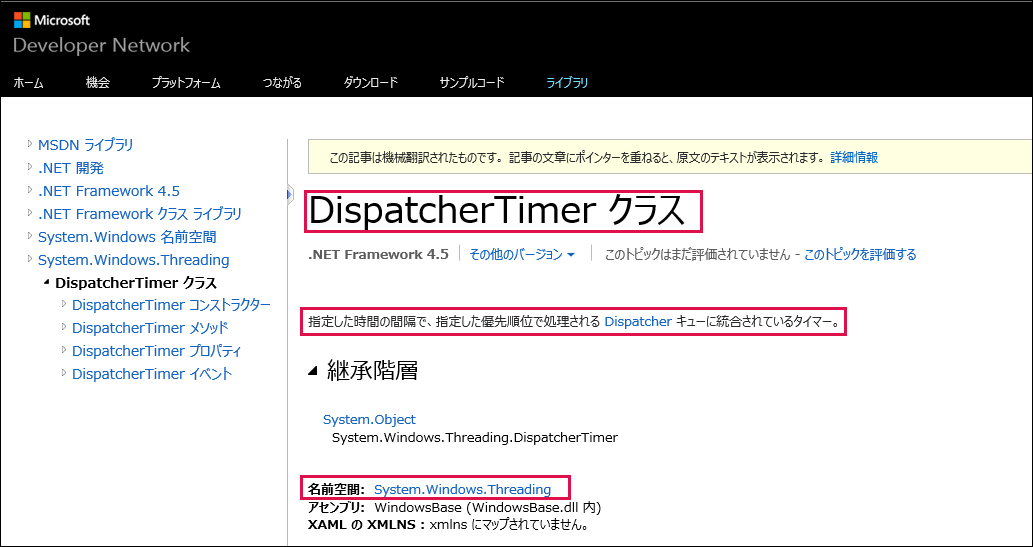Click このトピックを評価する link
1033x547 pixels.
860,254
